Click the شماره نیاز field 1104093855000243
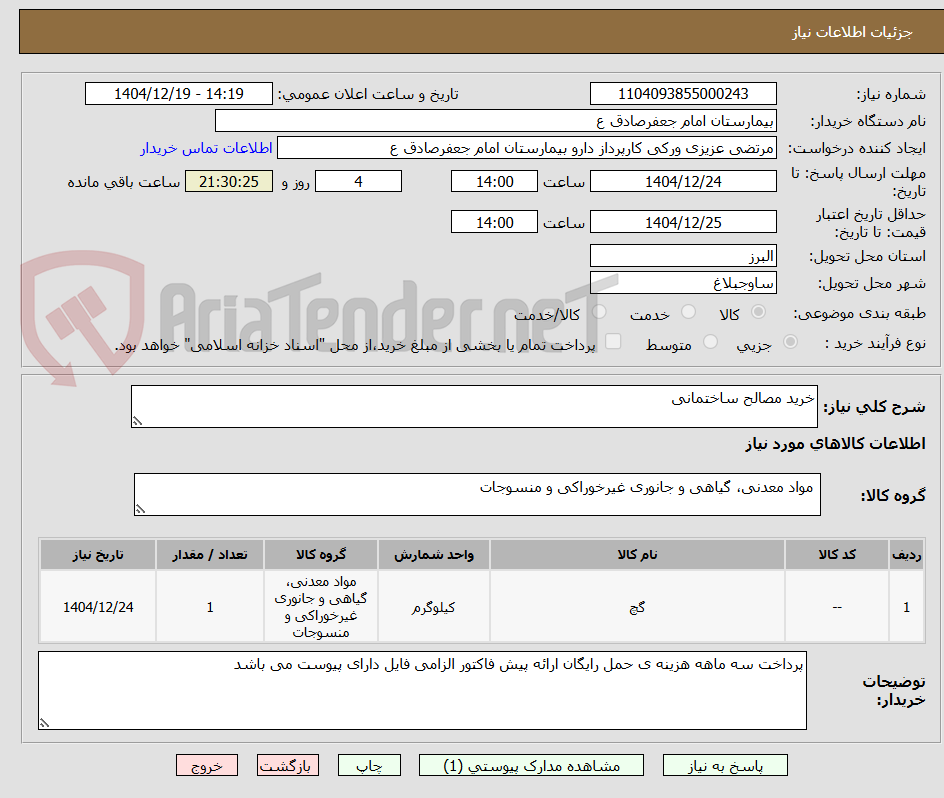 pos(683,94)
